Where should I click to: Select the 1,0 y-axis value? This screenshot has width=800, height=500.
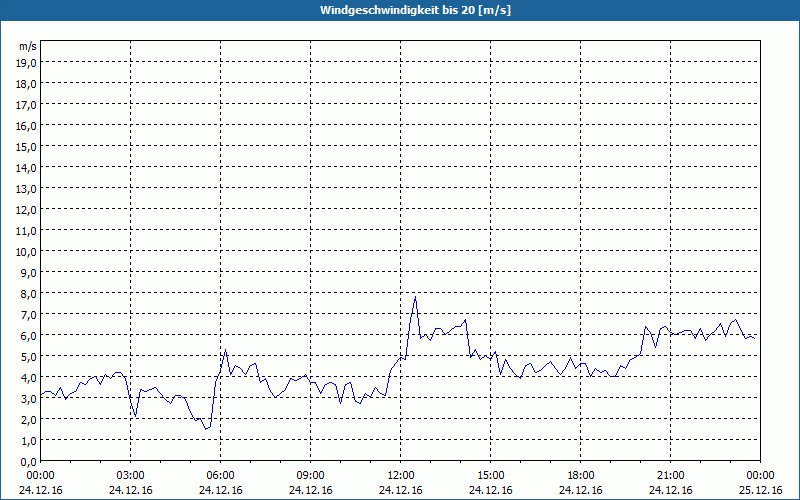28,440
